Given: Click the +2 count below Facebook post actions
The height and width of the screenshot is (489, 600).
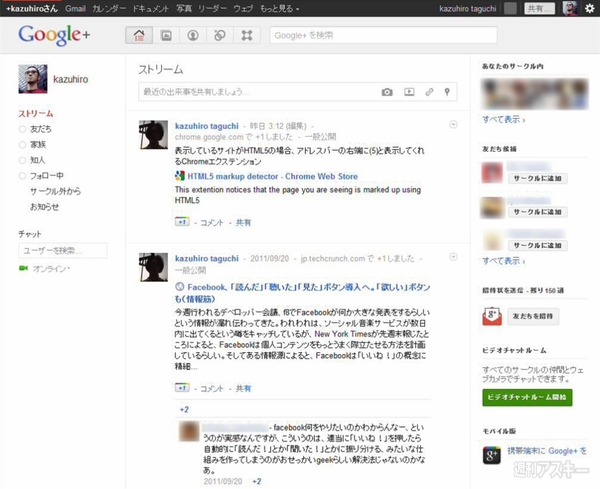Looking at the screenshot, I should tap(184, 409).
